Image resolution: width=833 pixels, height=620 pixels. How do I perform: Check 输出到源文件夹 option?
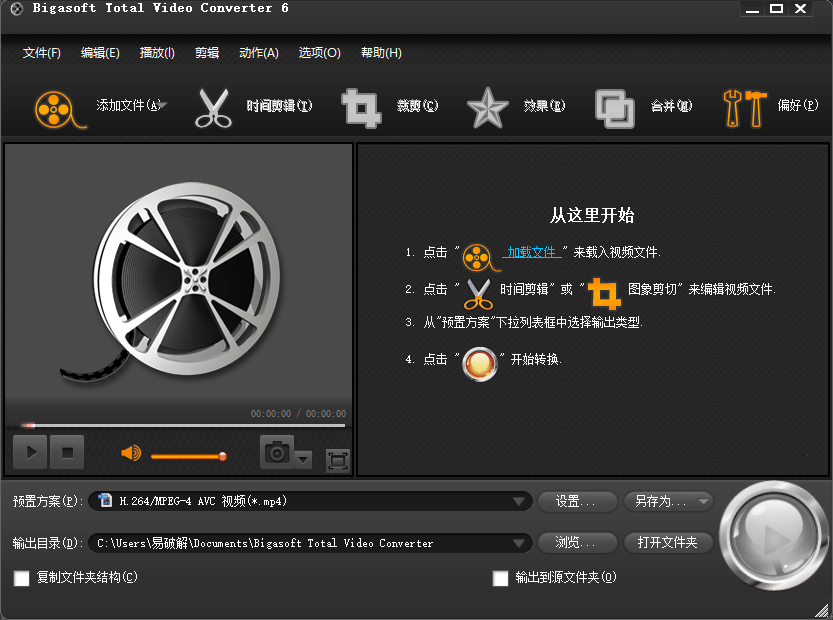pos(499,578)
